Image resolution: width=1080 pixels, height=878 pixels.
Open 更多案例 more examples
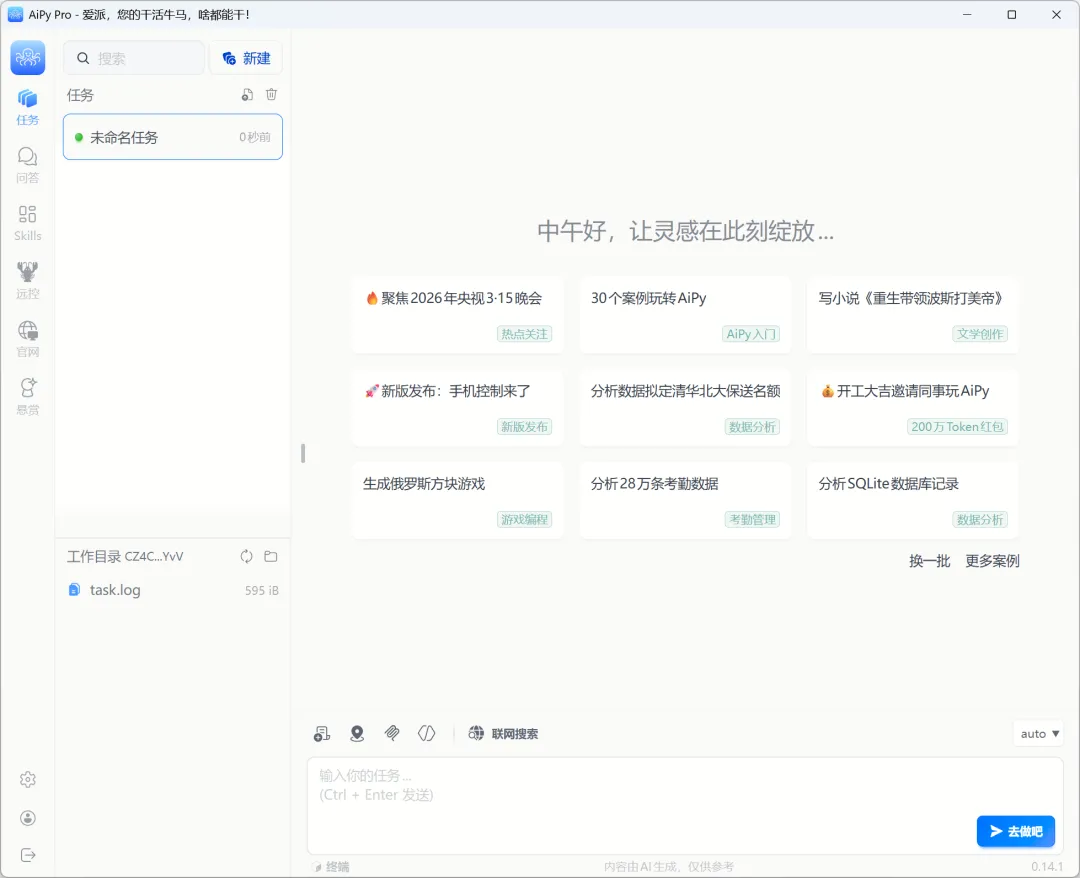(992, 561)
